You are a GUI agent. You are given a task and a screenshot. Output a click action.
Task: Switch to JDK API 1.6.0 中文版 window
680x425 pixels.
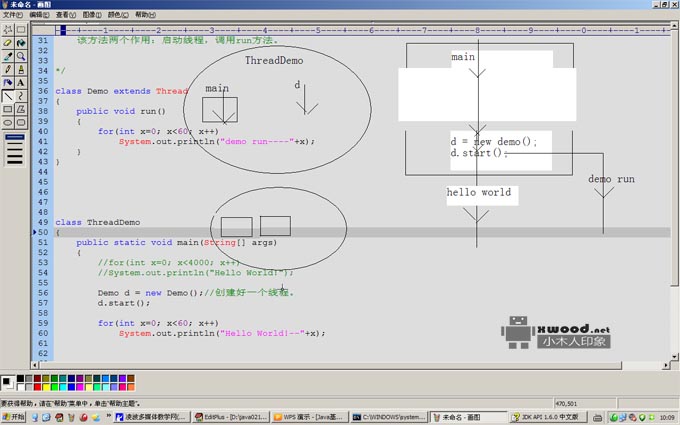[x=548, y=417]
